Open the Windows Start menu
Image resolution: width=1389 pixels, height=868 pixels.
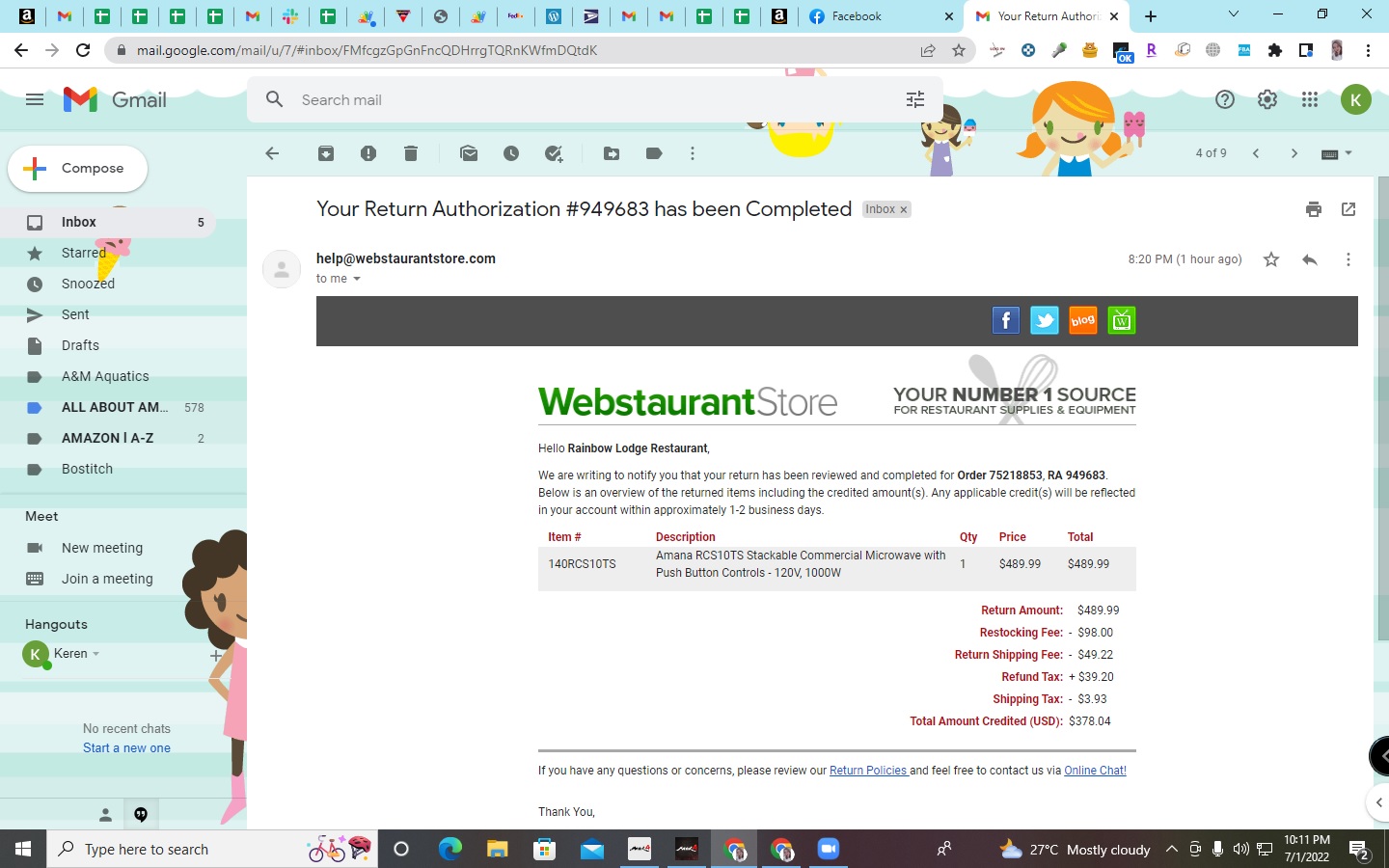(23, 850)
